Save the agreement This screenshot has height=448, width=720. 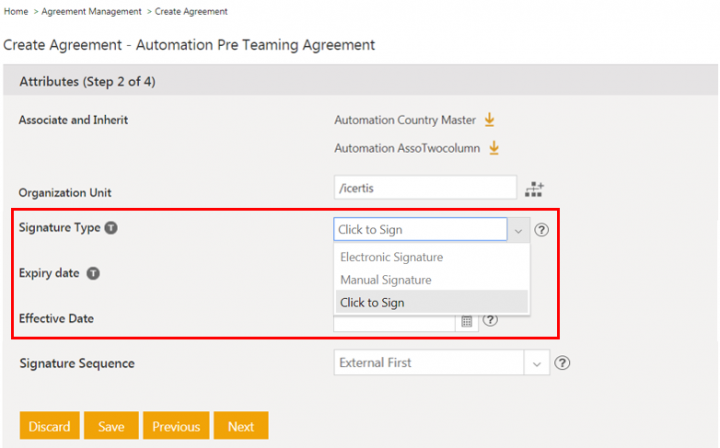coord(111,426)
